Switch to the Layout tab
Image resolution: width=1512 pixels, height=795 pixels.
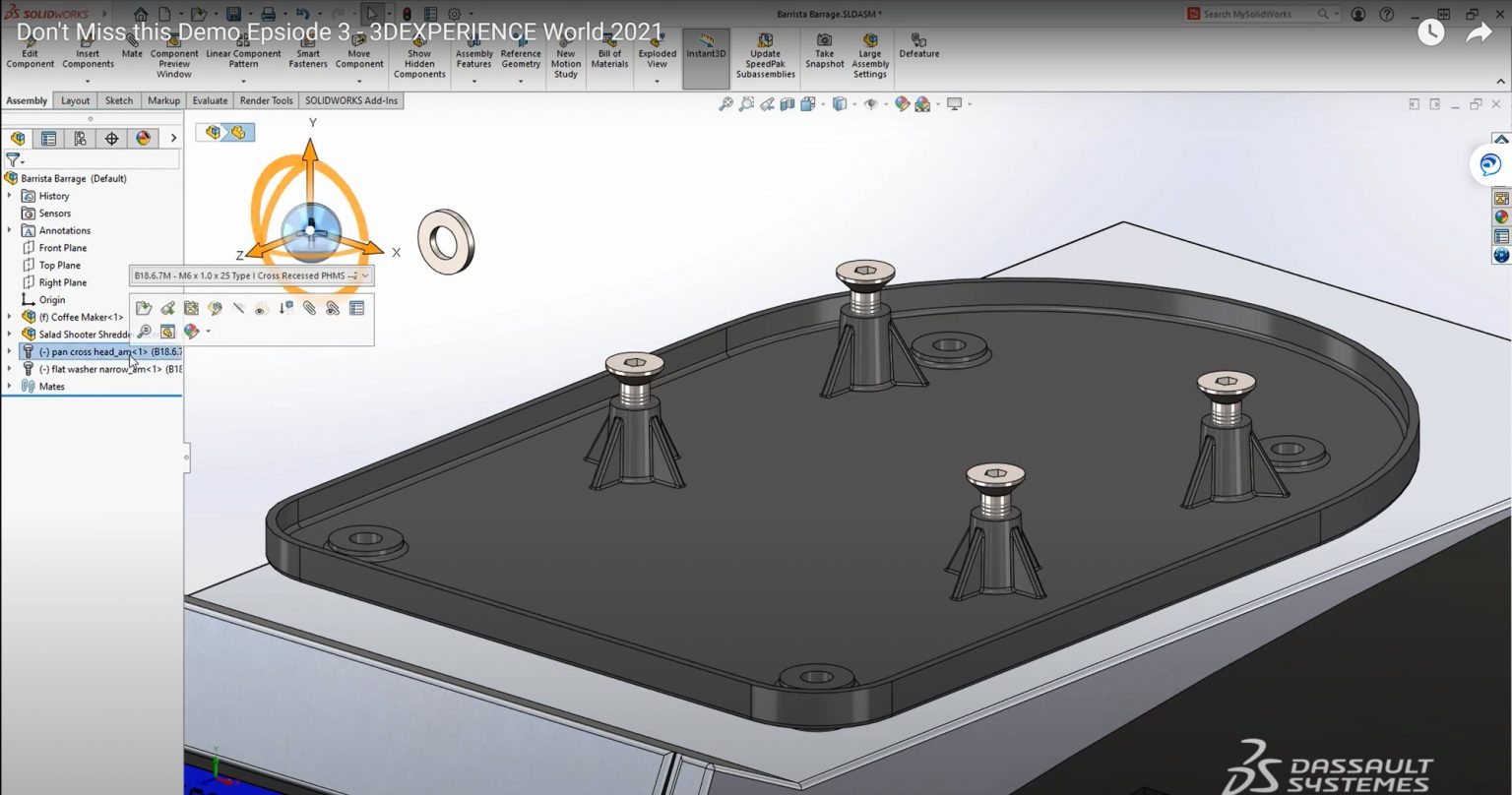pos(75,100)
